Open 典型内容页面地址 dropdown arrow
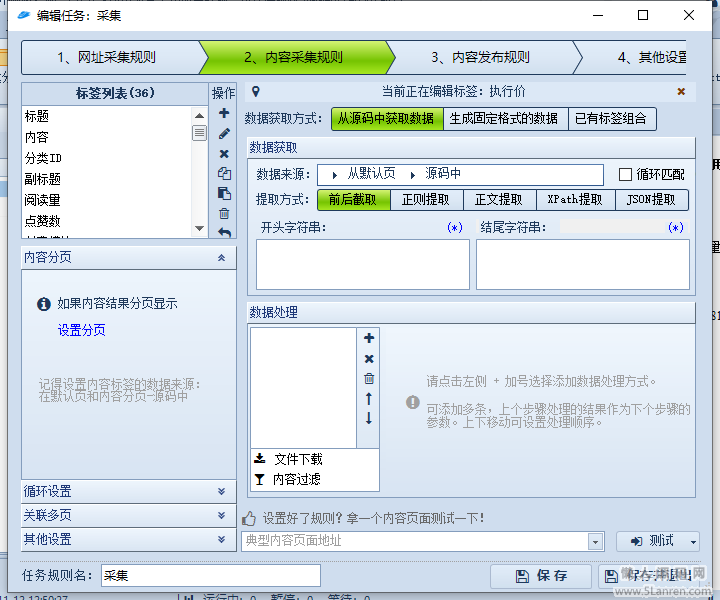Screen dimensions: 720x600 pos(595,542)
